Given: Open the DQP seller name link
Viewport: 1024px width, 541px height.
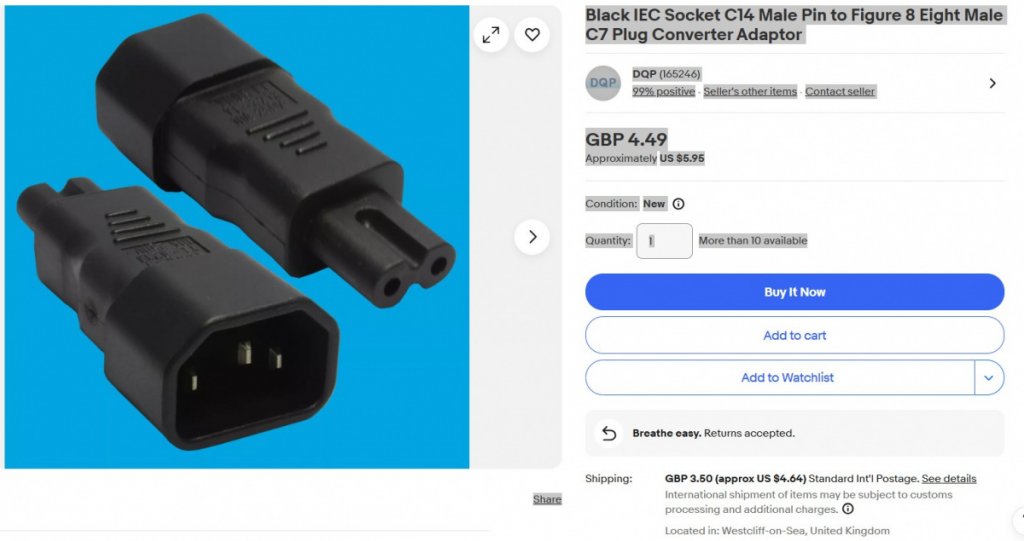Looking at the screenshot, I should pos(644,74).
